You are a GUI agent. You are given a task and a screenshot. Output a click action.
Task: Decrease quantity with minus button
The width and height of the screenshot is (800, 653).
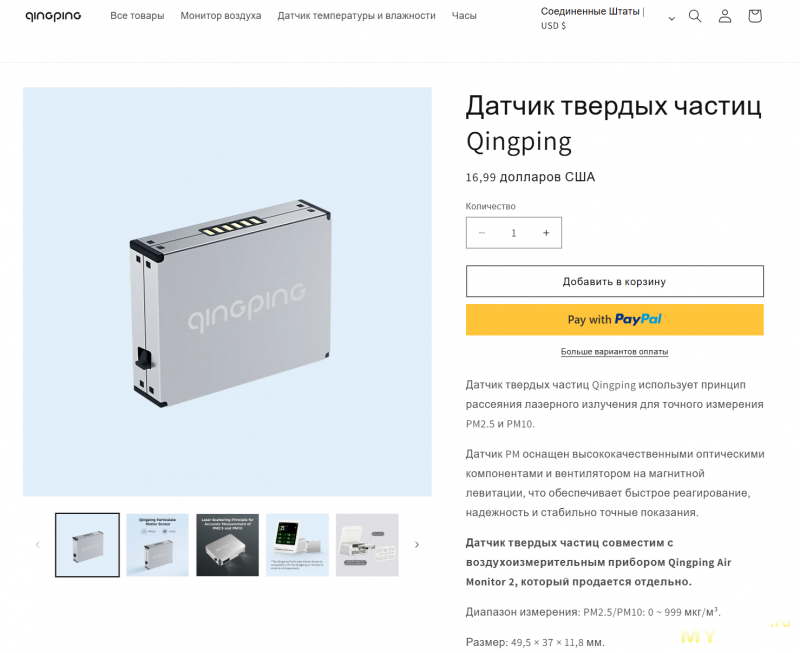[x=482, y=233]
